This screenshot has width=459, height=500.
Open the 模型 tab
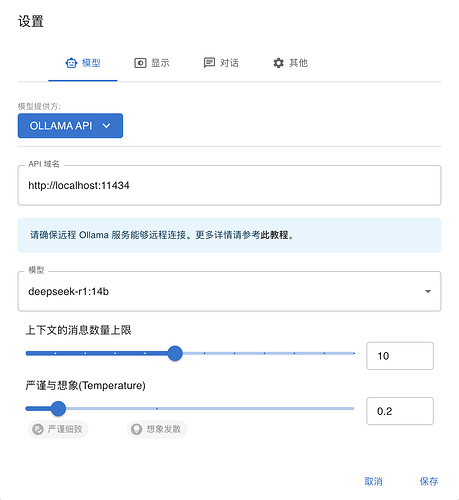83,63
